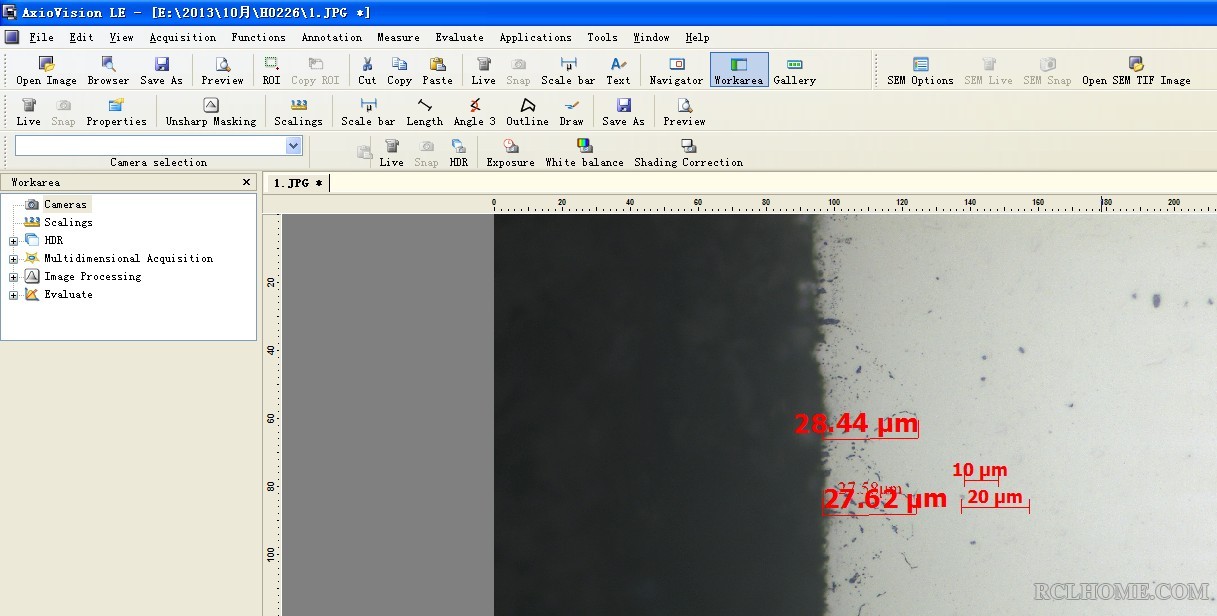This screenshot has width=1217, height=616.
Task: Open the Applications menu
Action: 535,37
